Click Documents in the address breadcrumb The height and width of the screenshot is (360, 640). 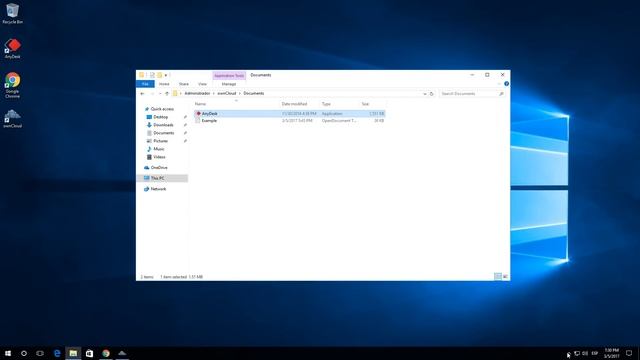coord(253,93)
